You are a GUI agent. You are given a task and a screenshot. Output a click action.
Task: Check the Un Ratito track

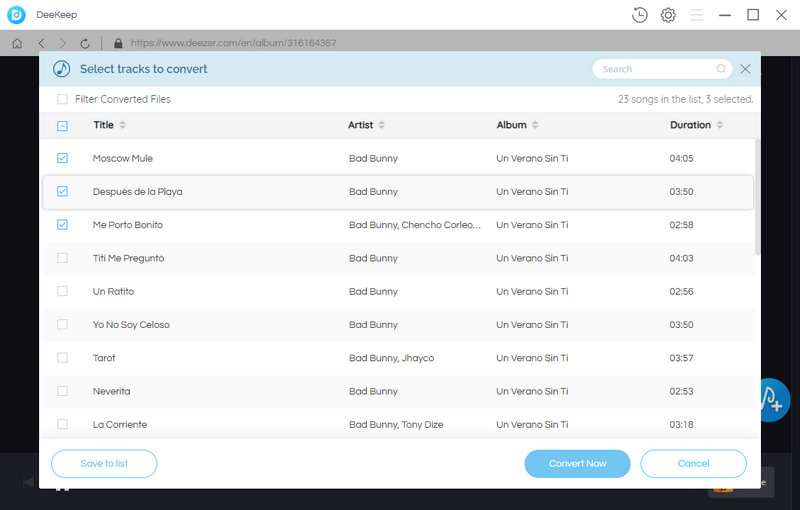coord(62,291)
